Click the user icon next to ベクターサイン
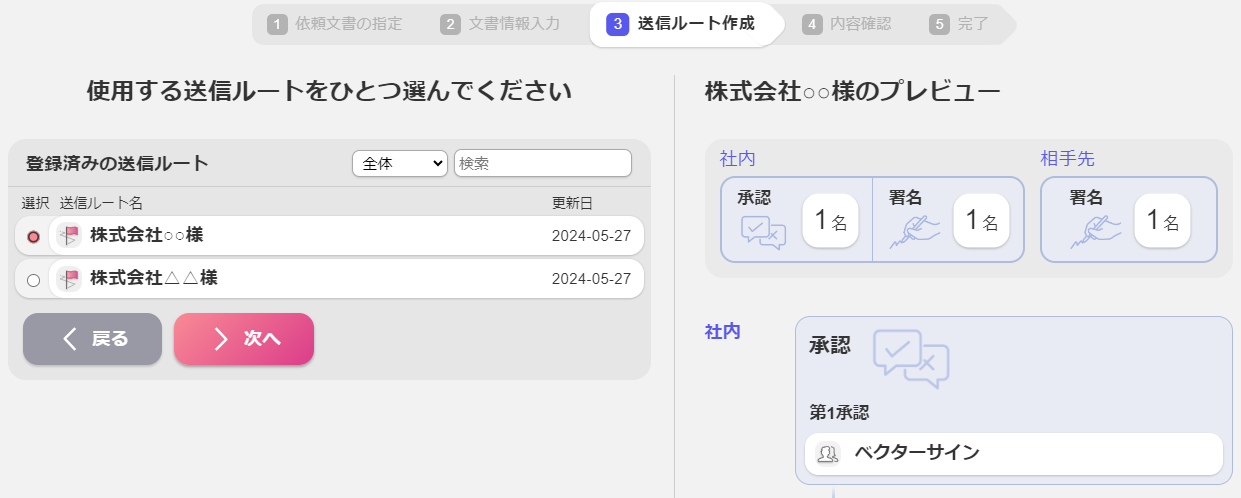Viewport: 1241px width, 498px height. coord(828,454)
